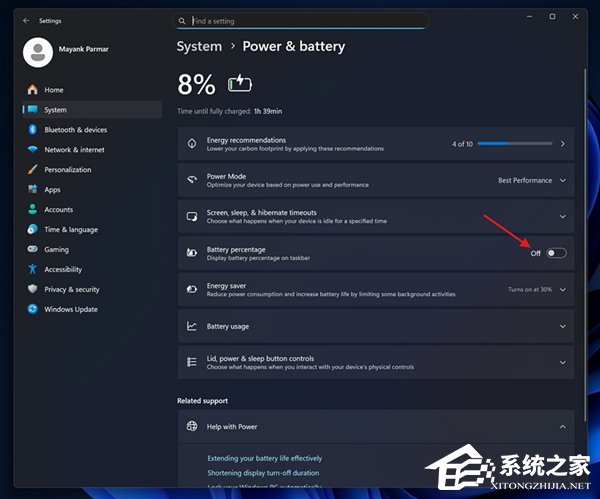
Task: Click the Privacy & security shield icon
Action: pyautogui.click(x=33, y=289)
